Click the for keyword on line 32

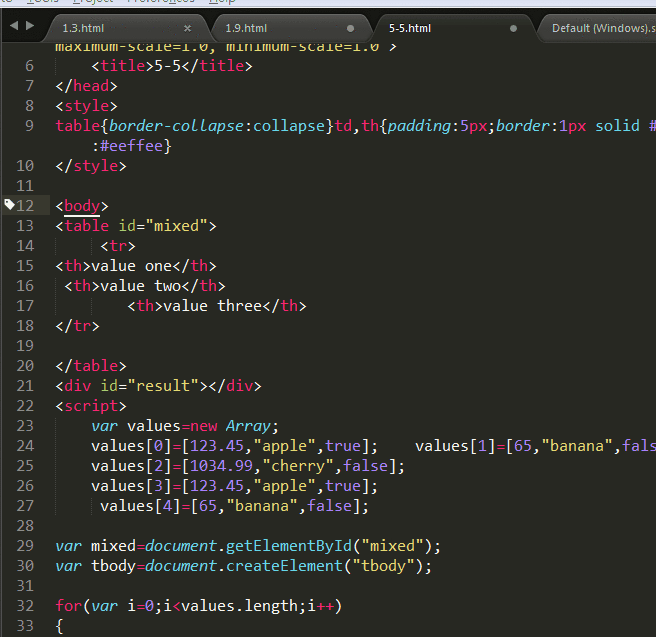coord(68,606)
